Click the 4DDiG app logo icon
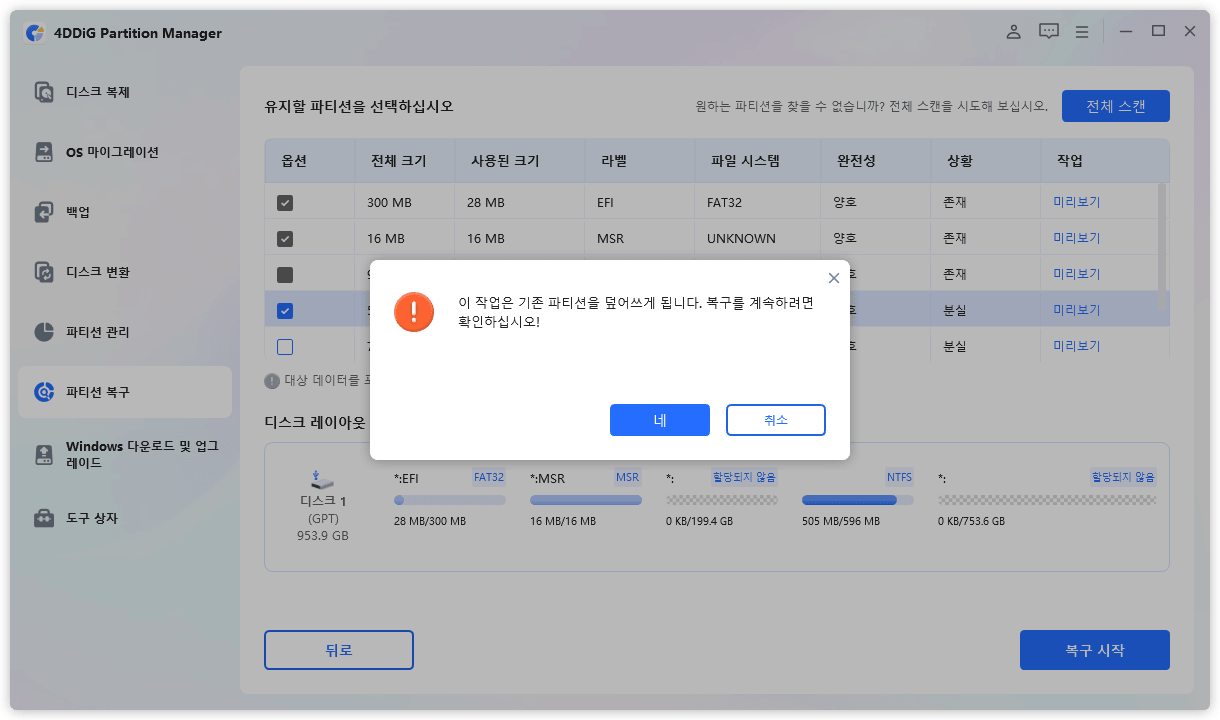This screenshot has width=1220, height=720. coord(35,33)
